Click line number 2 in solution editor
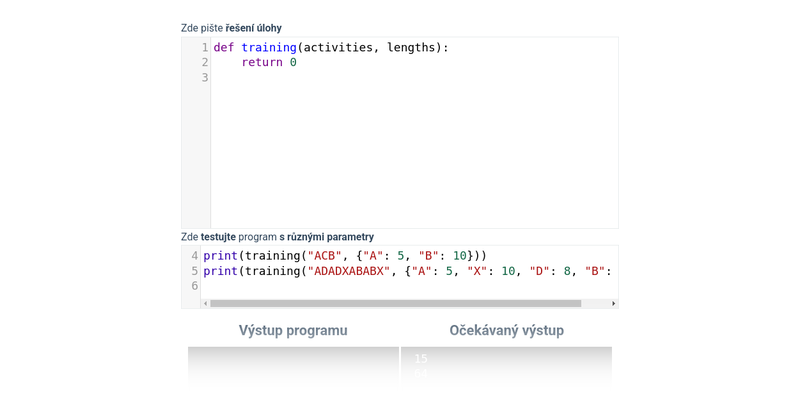Screen dimensions: 800x400 [204, 62]
